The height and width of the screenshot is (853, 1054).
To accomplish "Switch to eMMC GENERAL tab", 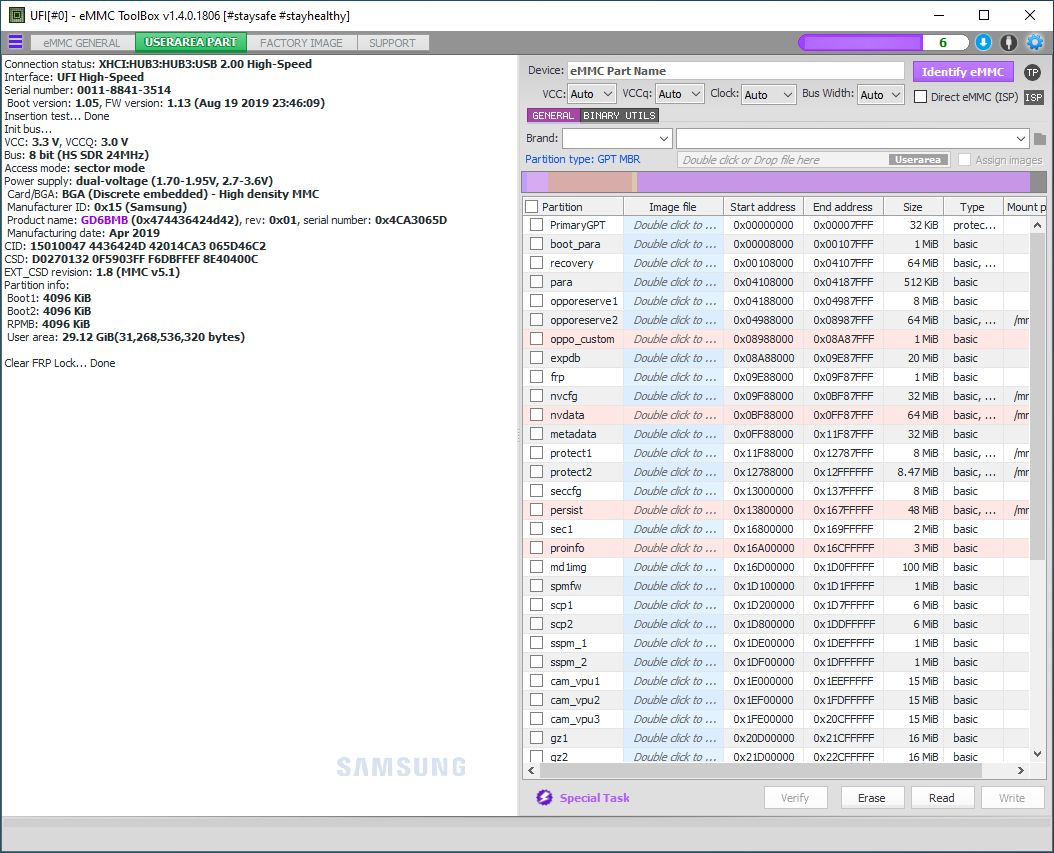I will (x=82, y=42).
